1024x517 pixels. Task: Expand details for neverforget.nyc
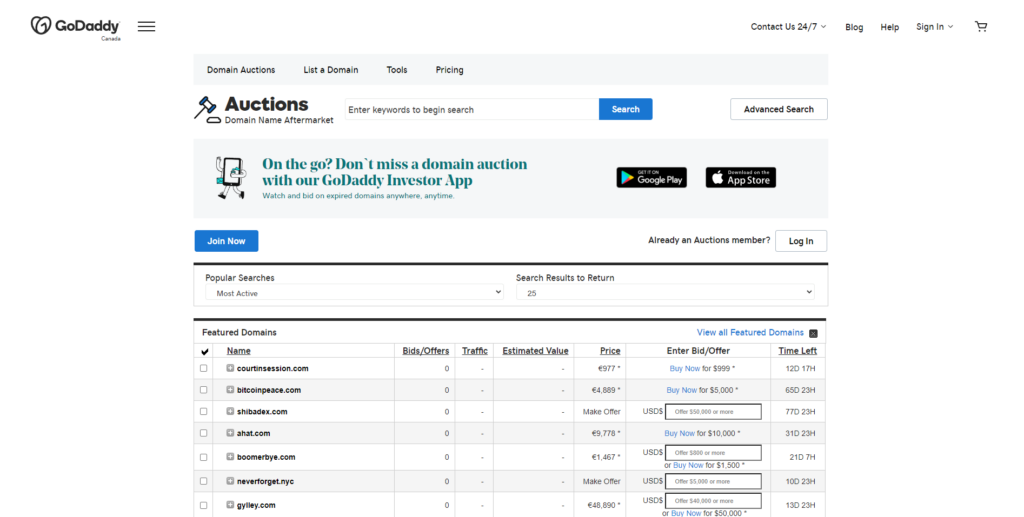[x=230, y=481]
